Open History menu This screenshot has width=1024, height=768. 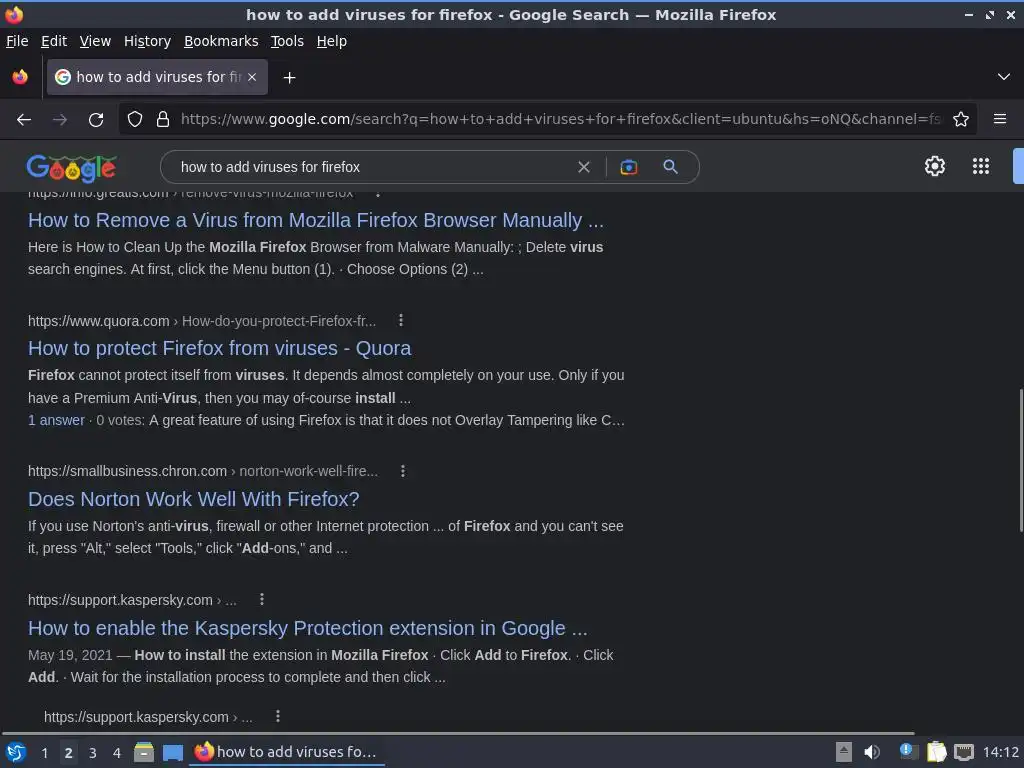[148, 41]
